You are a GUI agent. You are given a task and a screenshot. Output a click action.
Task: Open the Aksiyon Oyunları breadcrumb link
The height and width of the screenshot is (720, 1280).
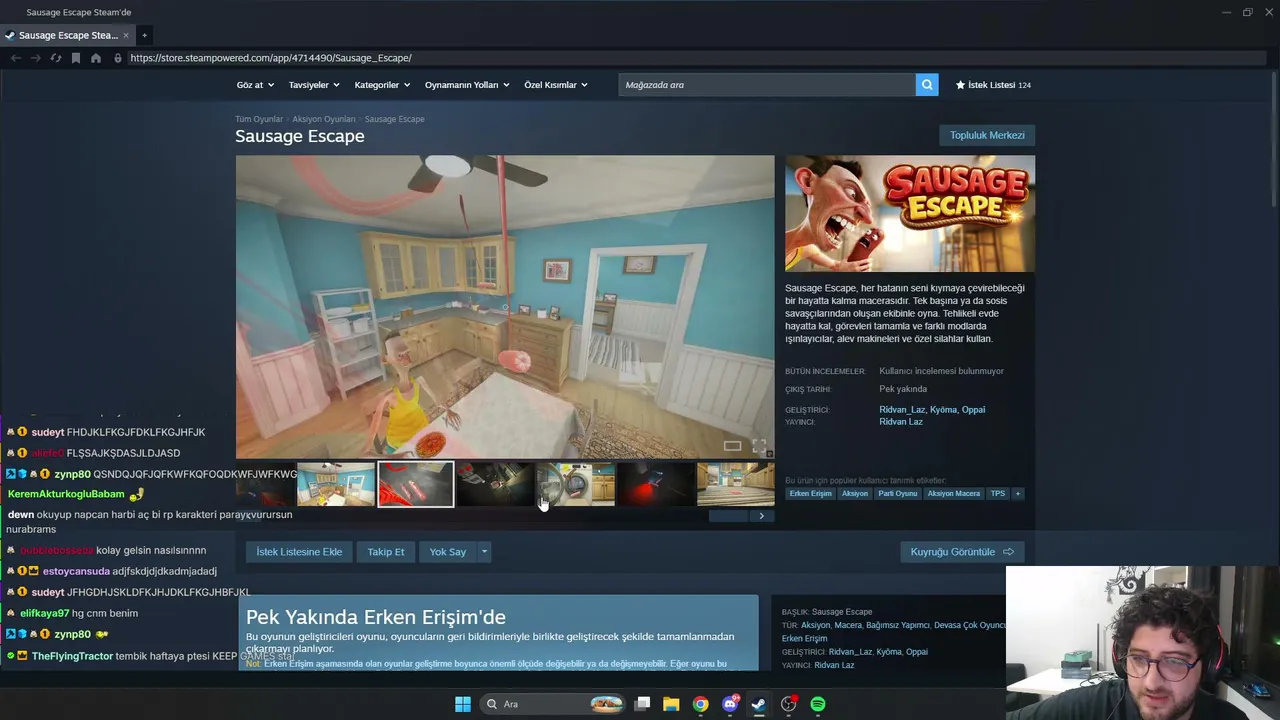[324, 119]
